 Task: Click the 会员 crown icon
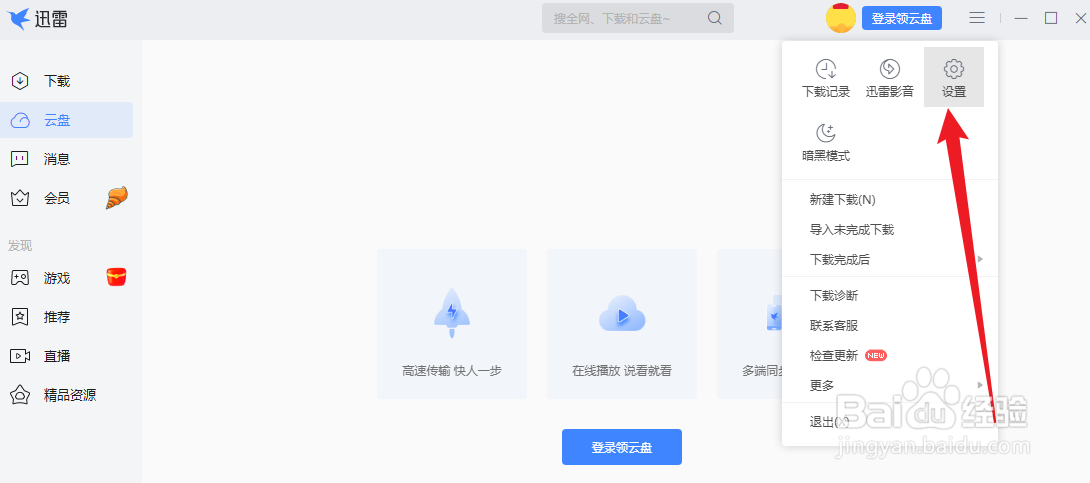coord(20,199)
